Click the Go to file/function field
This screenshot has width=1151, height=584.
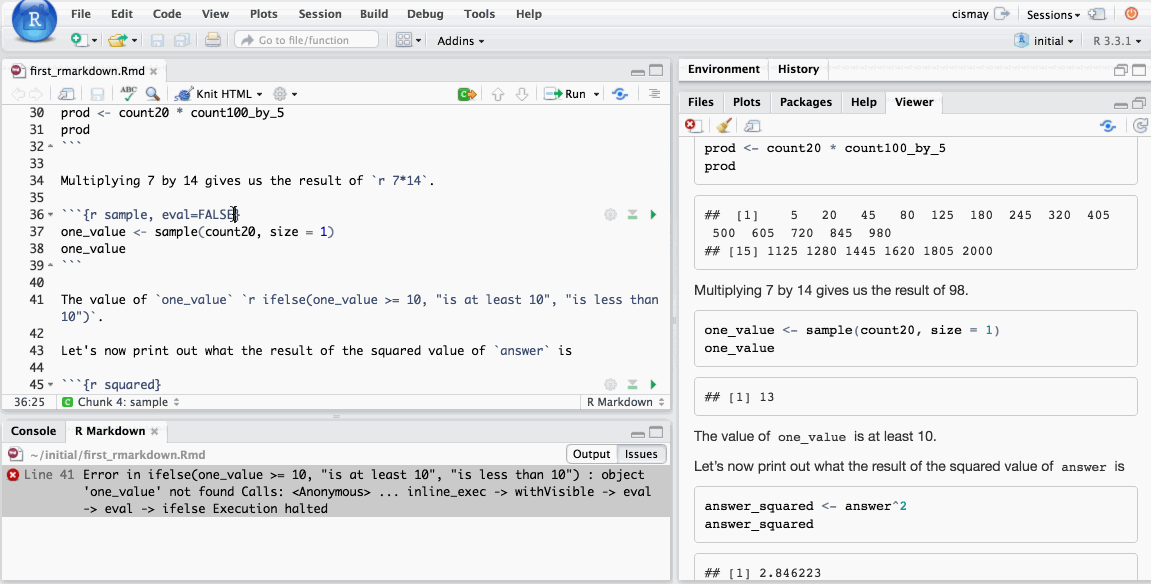[307, 40]
